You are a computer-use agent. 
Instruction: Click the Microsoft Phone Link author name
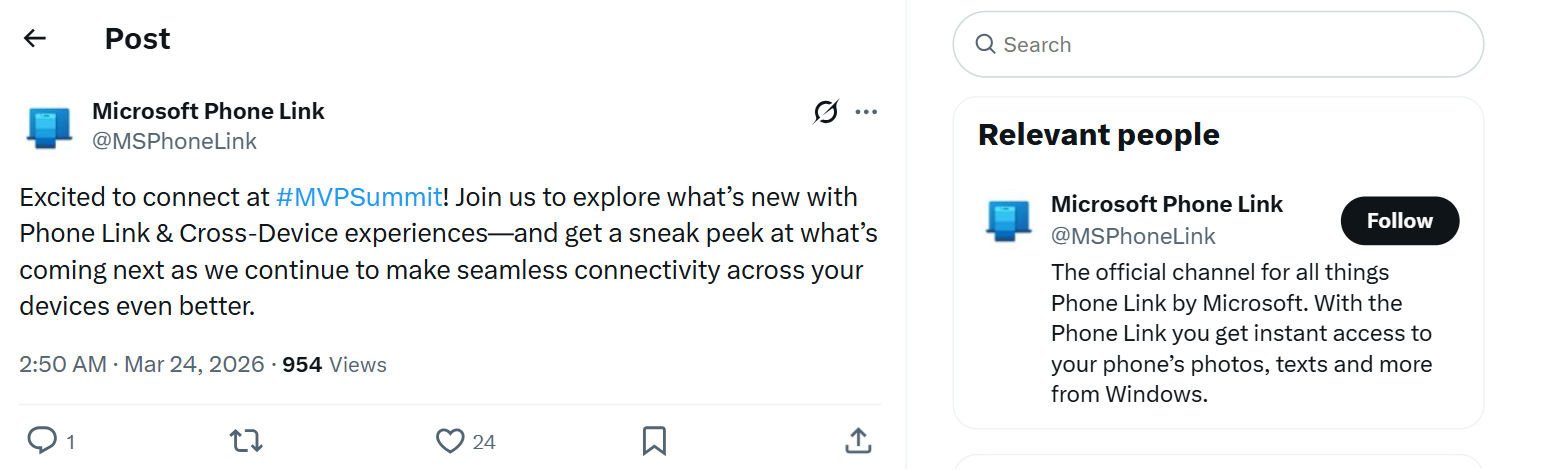tap(208, 111)
